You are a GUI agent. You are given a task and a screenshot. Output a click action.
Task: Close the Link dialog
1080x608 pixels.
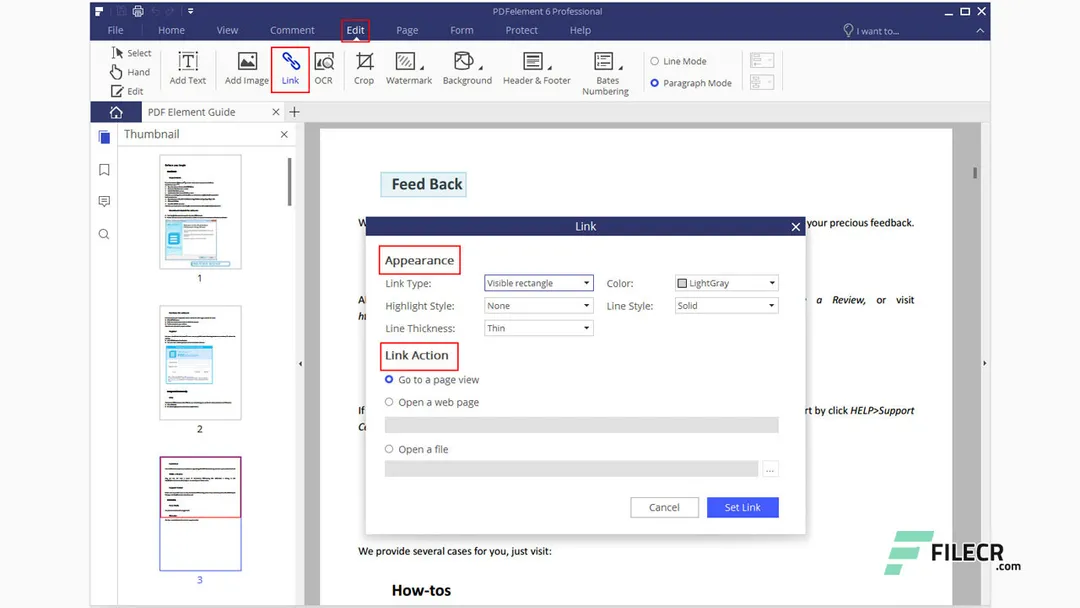tap(796, 227)
